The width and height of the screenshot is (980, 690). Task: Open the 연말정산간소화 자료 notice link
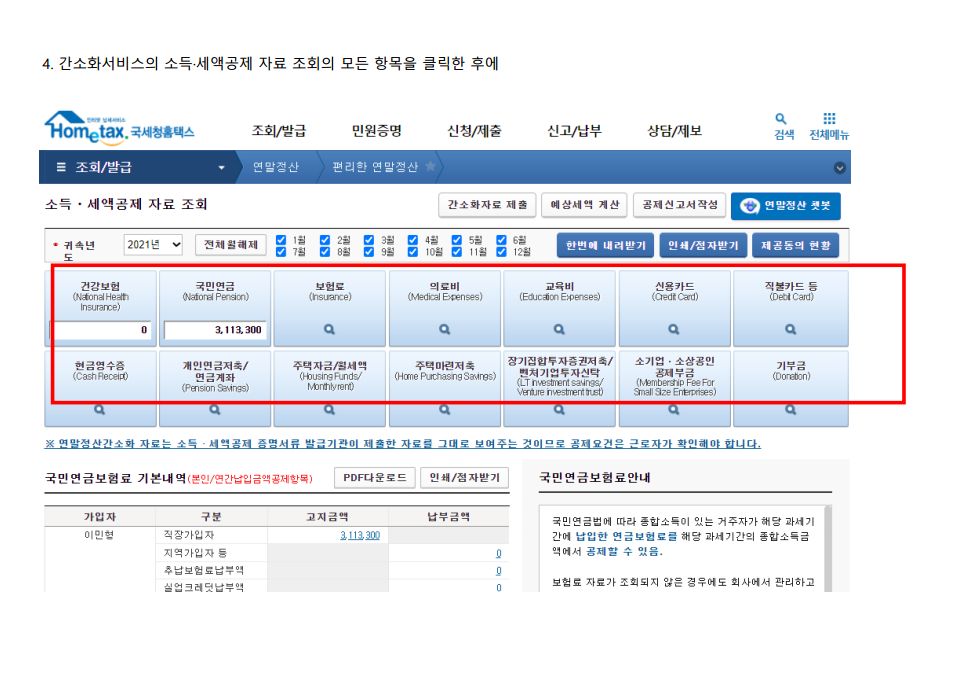click(x=402, y=444)
